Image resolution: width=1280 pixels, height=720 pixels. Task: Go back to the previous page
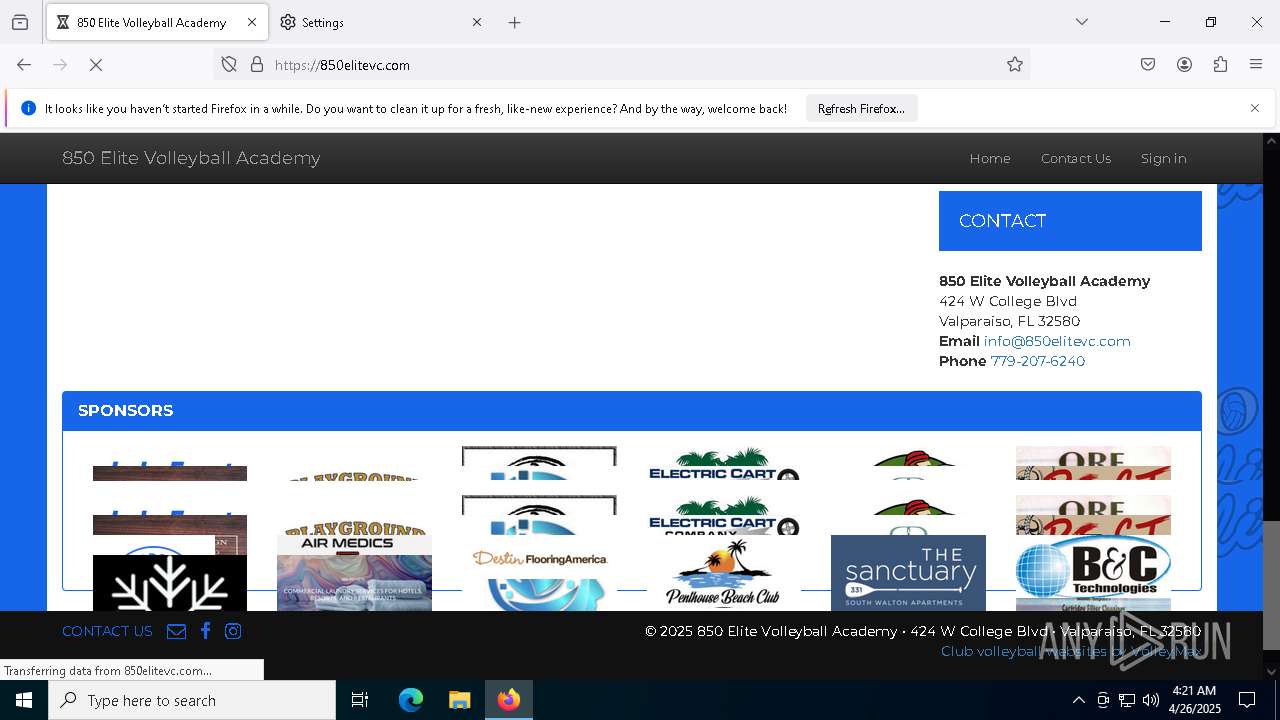pyautogui.click(x=24, y=65)
